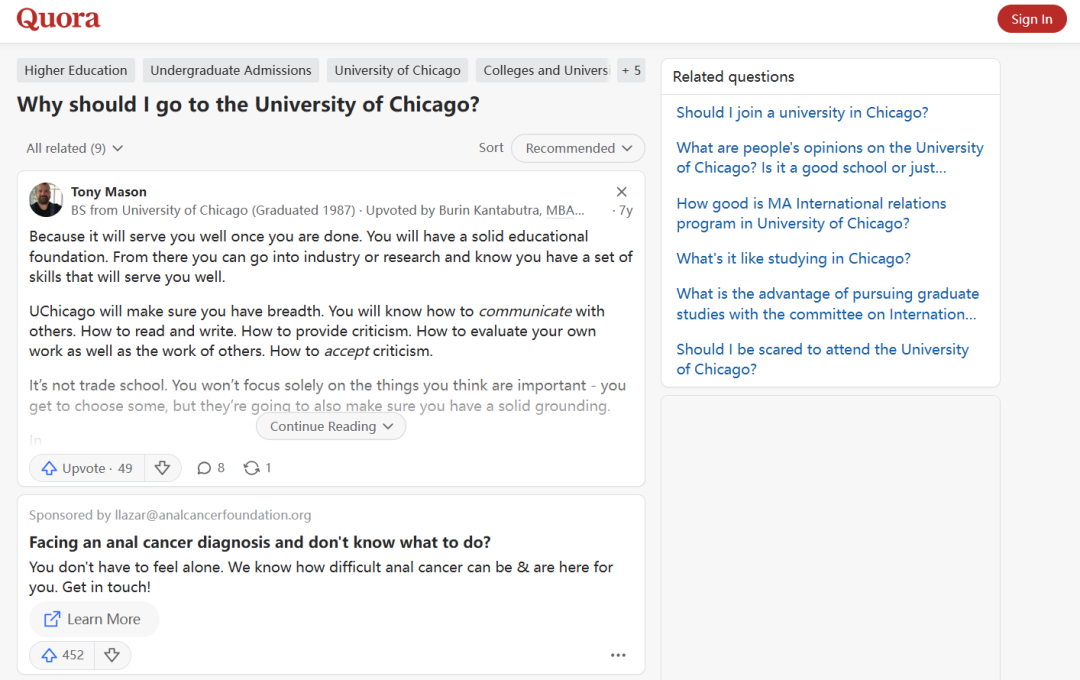Open three-dot menu on sponsored post

(x=618, y=655)
